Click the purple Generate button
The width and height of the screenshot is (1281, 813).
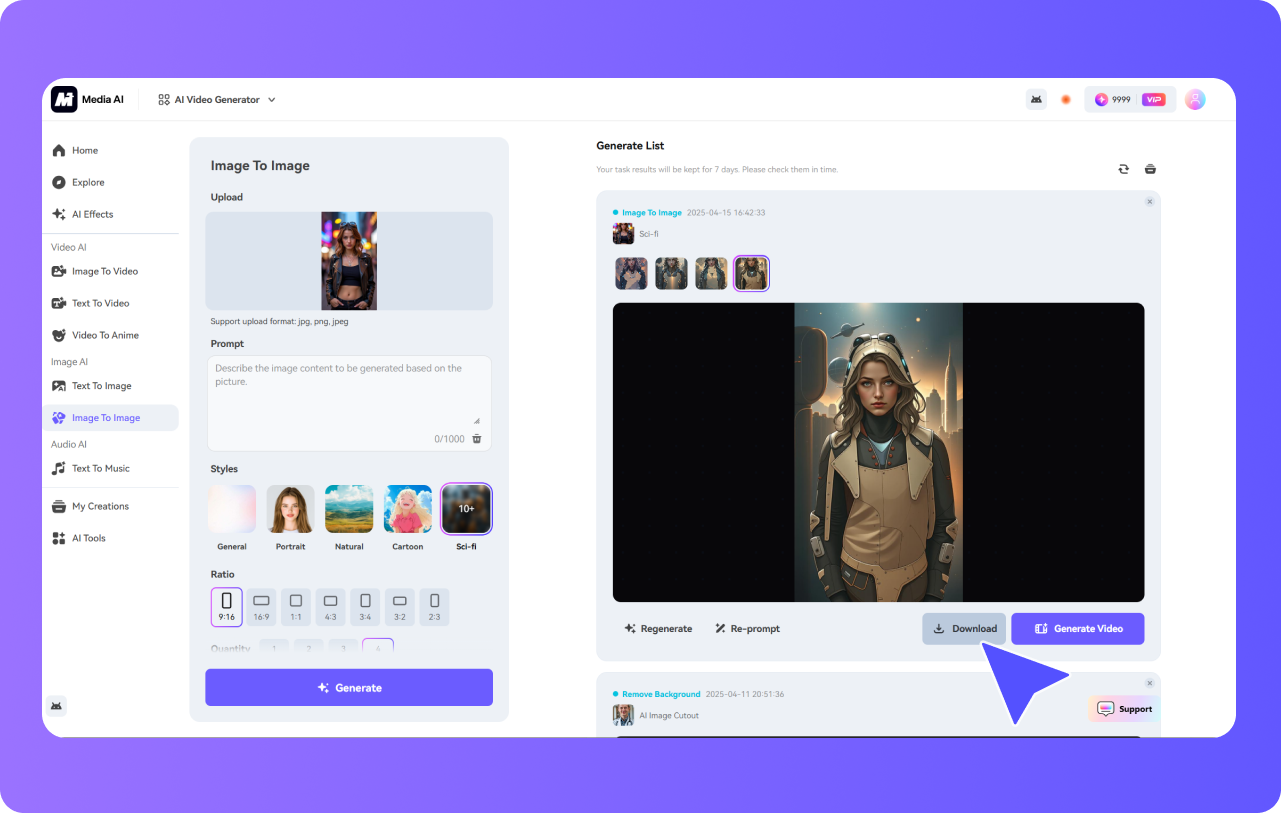[x=349, y=688]
